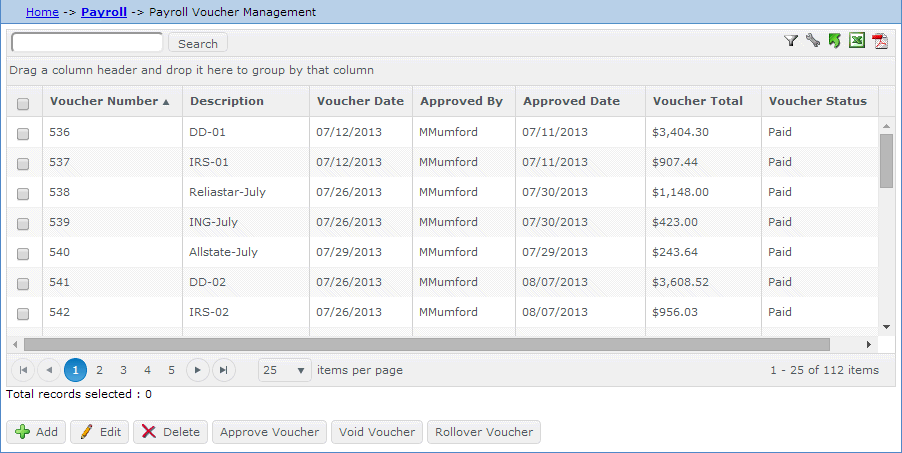
Task: Open grid settings wrench icon
Action: [x=812, y=41]
